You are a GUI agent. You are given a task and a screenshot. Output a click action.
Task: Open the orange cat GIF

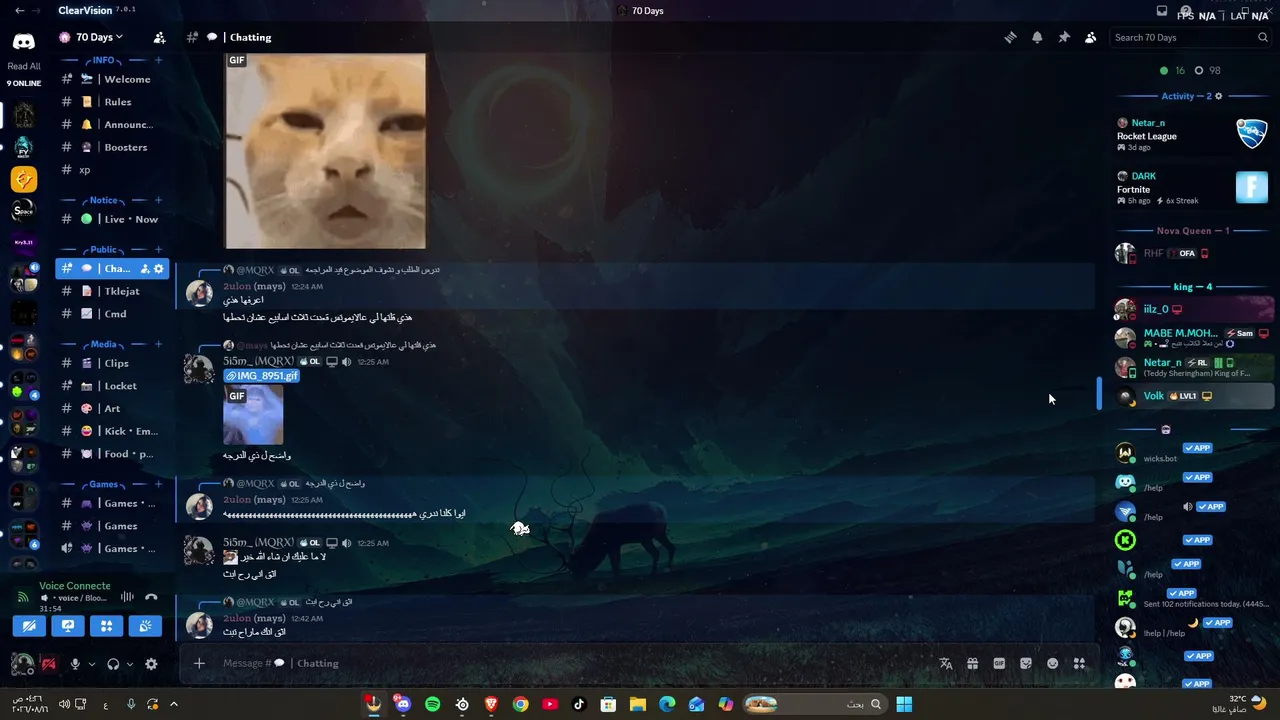click(325, 151)
